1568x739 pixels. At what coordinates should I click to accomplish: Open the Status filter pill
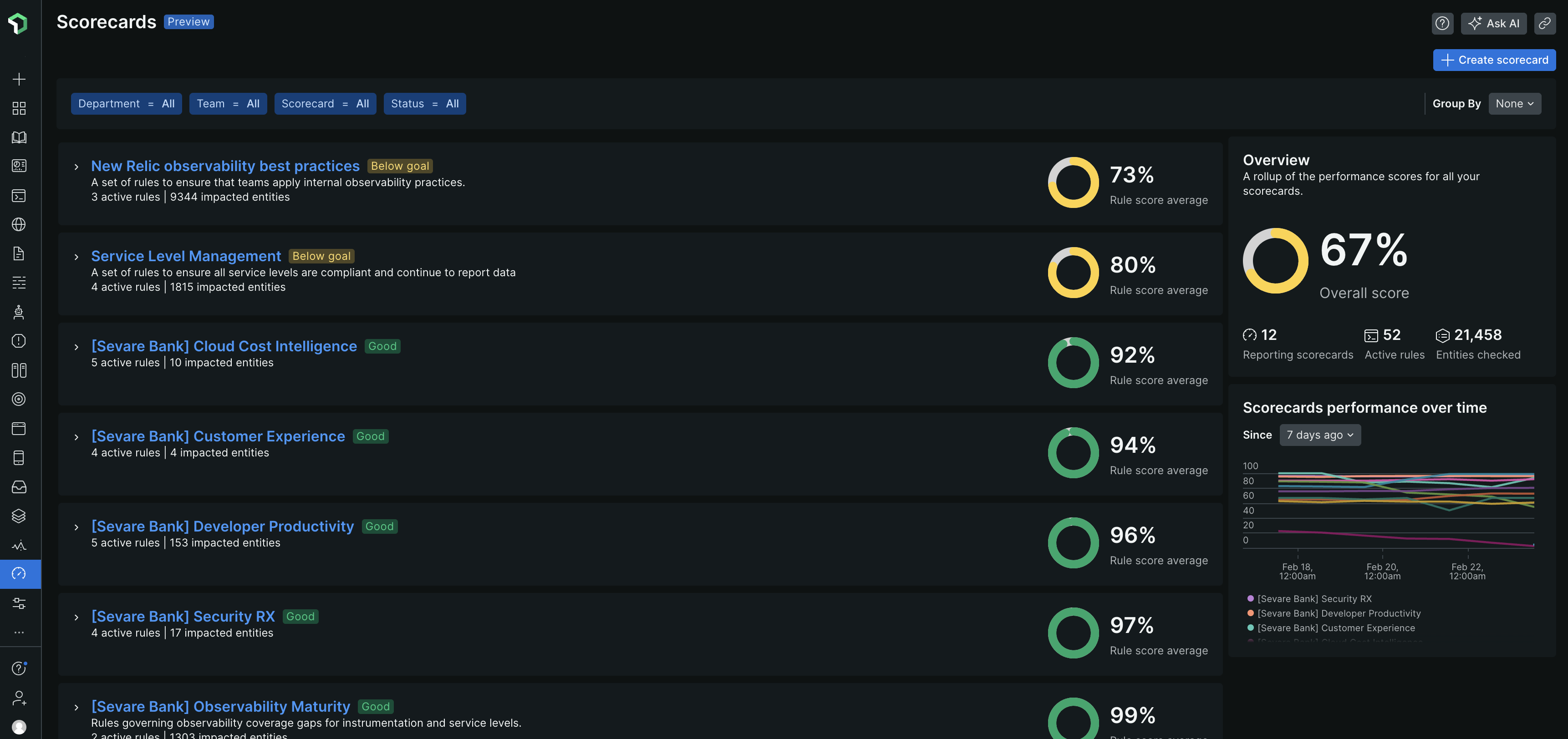(x=424, y=103)
